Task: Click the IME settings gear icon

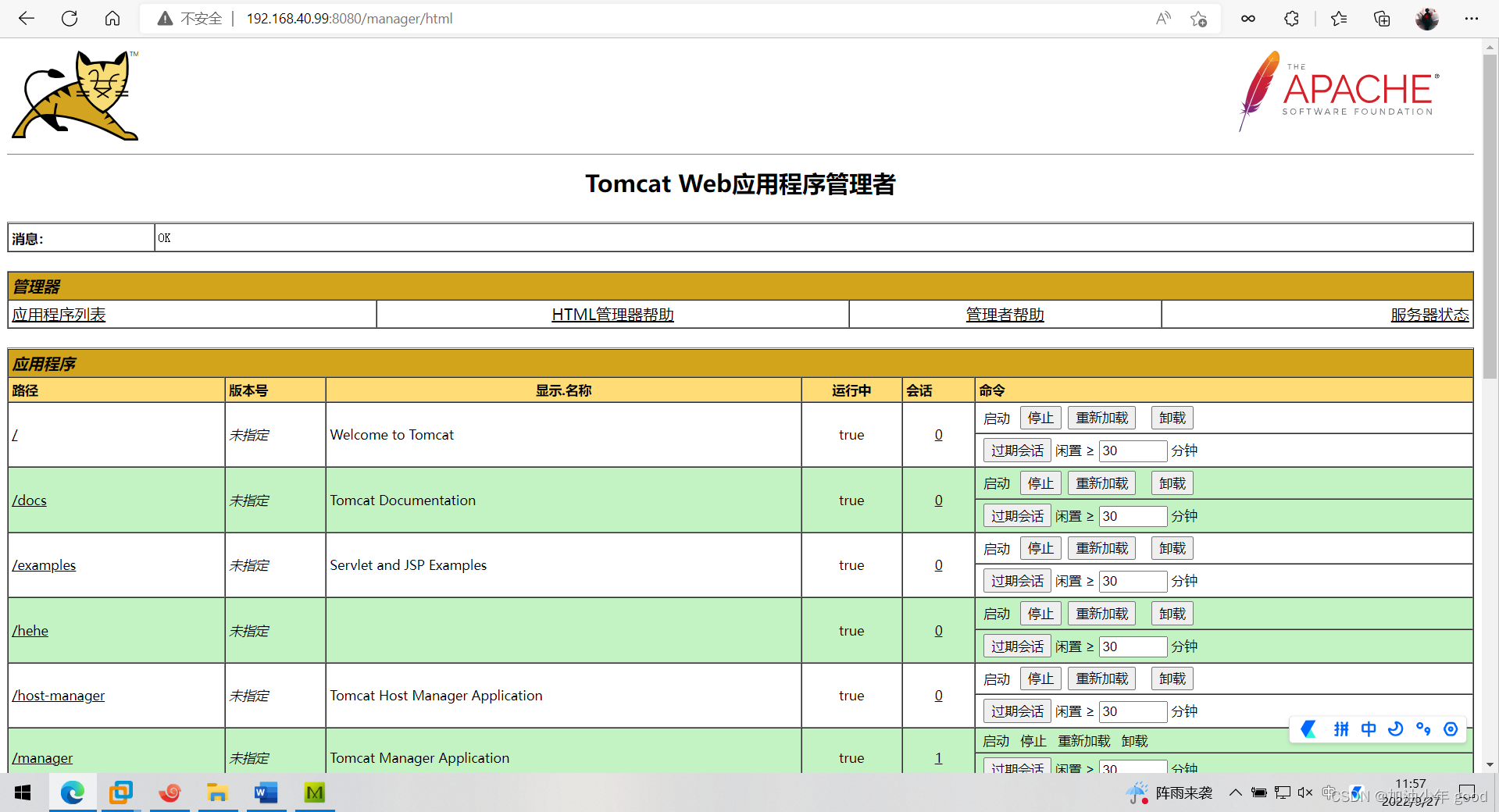Action: tap(1451, 729)
